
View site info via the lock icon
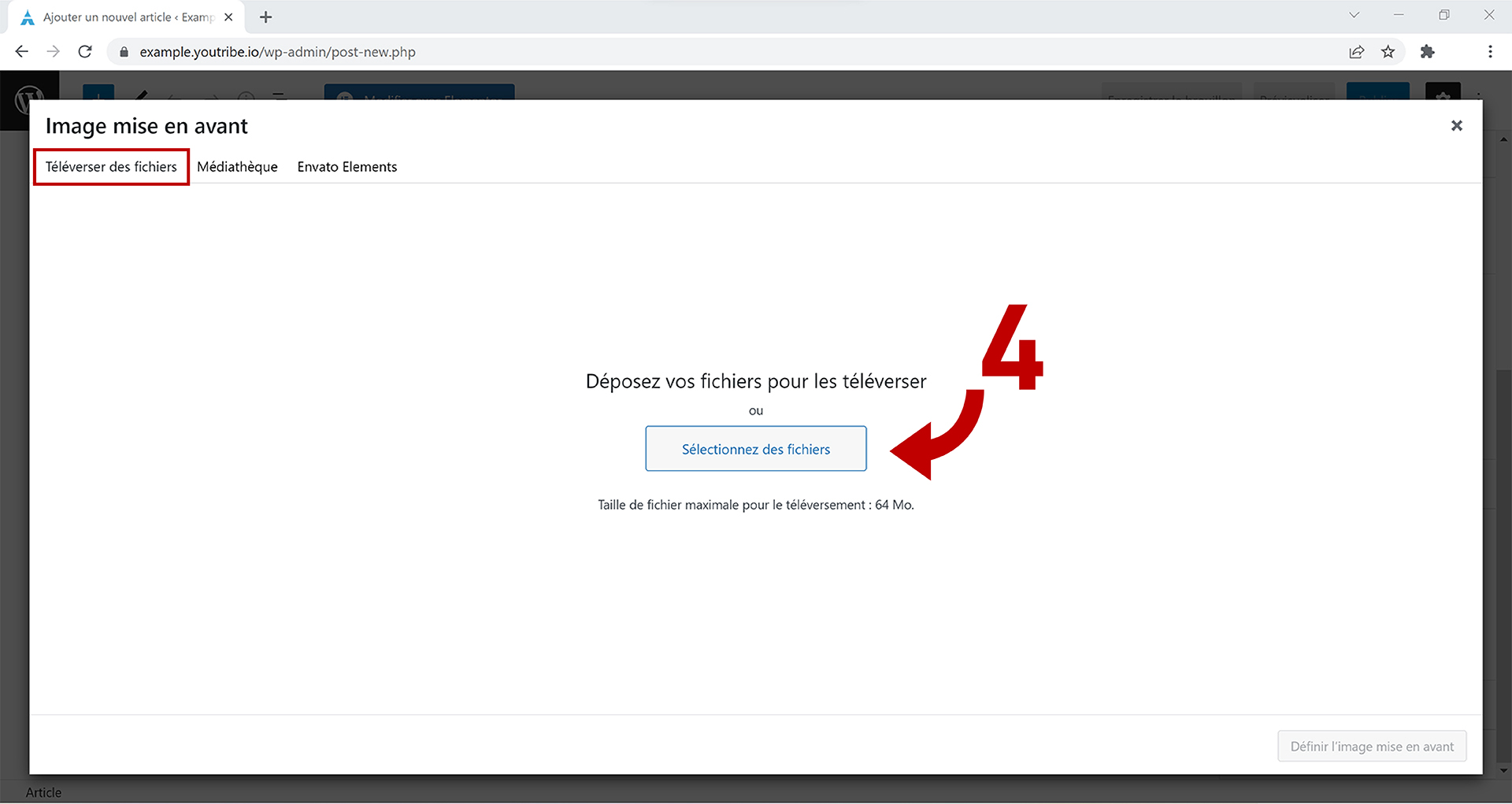[x=124, y=52]
